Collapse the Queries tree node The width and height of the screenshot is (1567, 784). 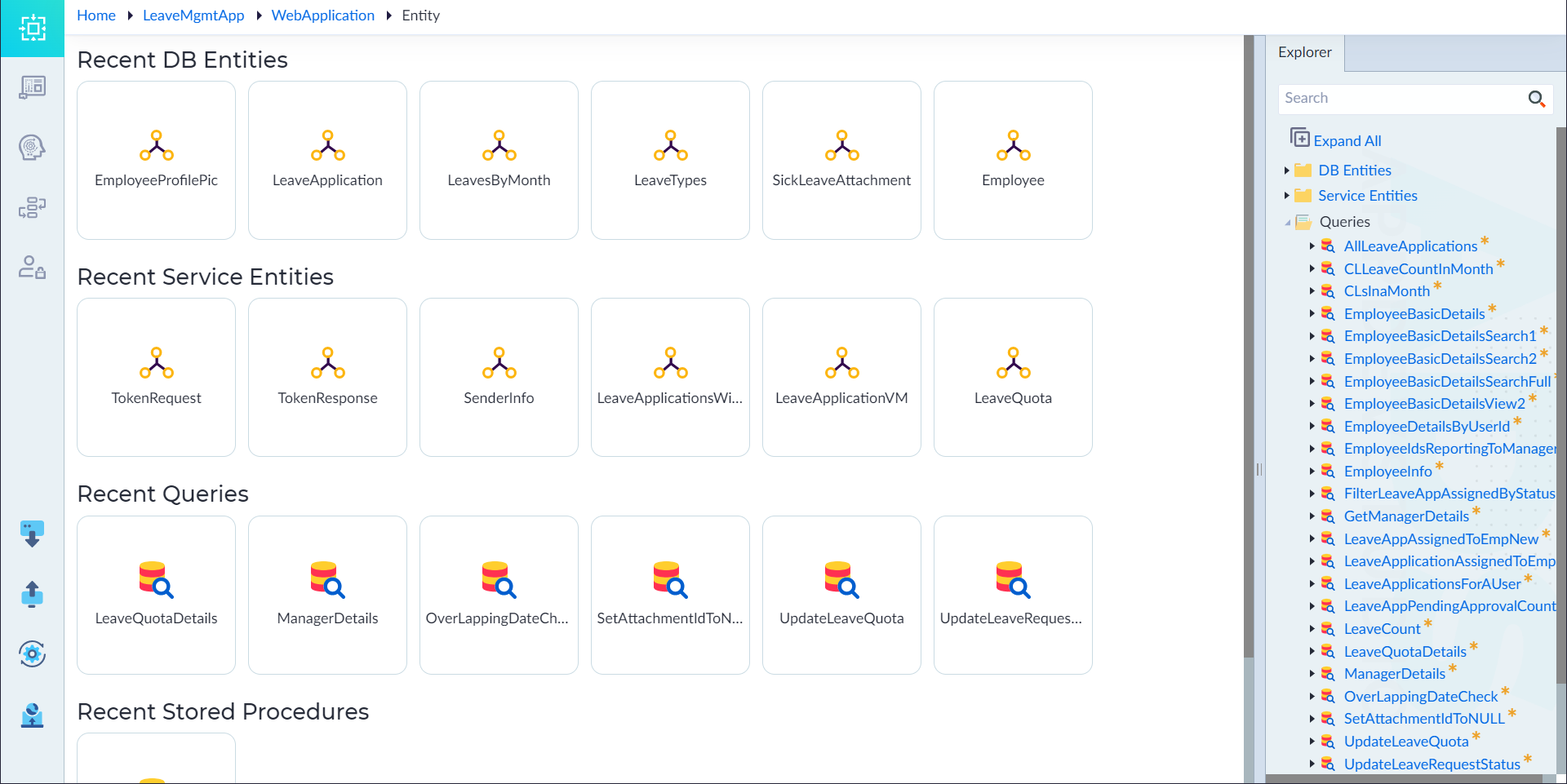(x=1287, y=222)
